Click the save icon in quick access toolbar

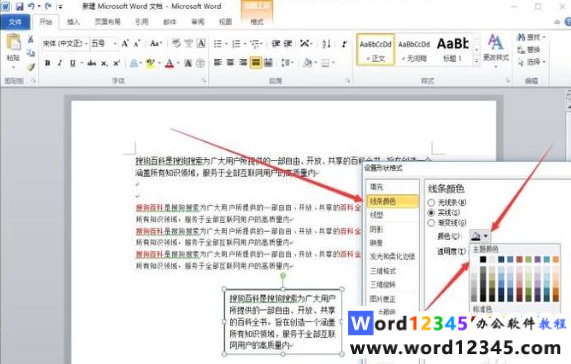pyautogui.click(x=19, y=6)
